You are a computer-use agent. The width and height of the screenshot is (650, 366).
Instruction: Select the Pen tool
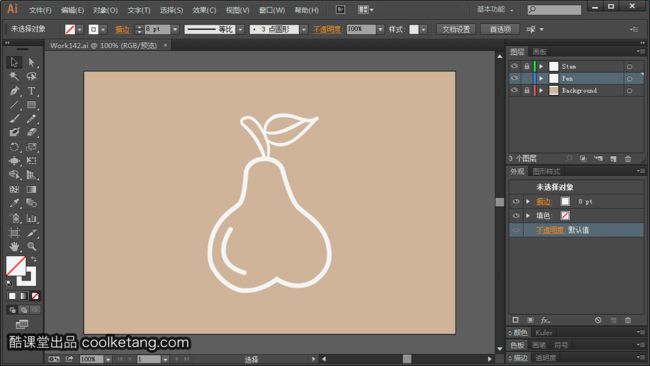(14, 90)
